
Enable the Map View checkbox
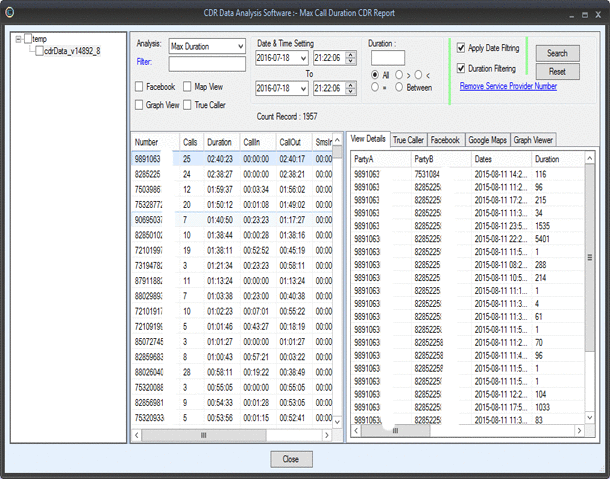click(x=187, y=87)
